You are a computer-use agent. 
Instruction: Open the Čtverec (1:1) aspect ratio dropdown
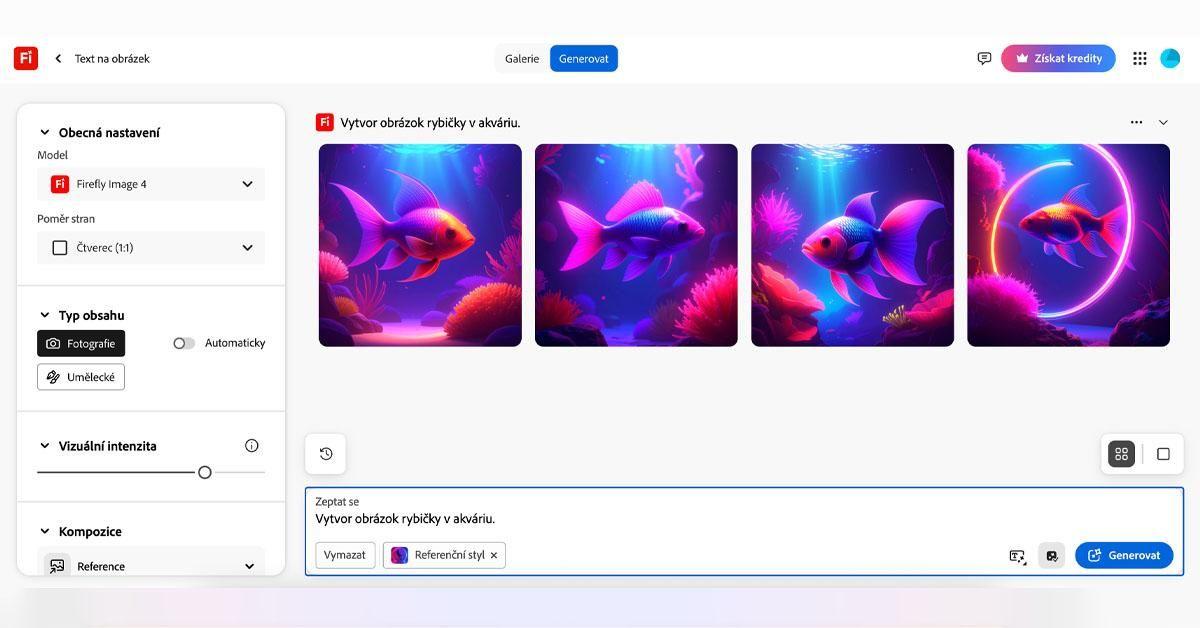(x=151, y=248)
